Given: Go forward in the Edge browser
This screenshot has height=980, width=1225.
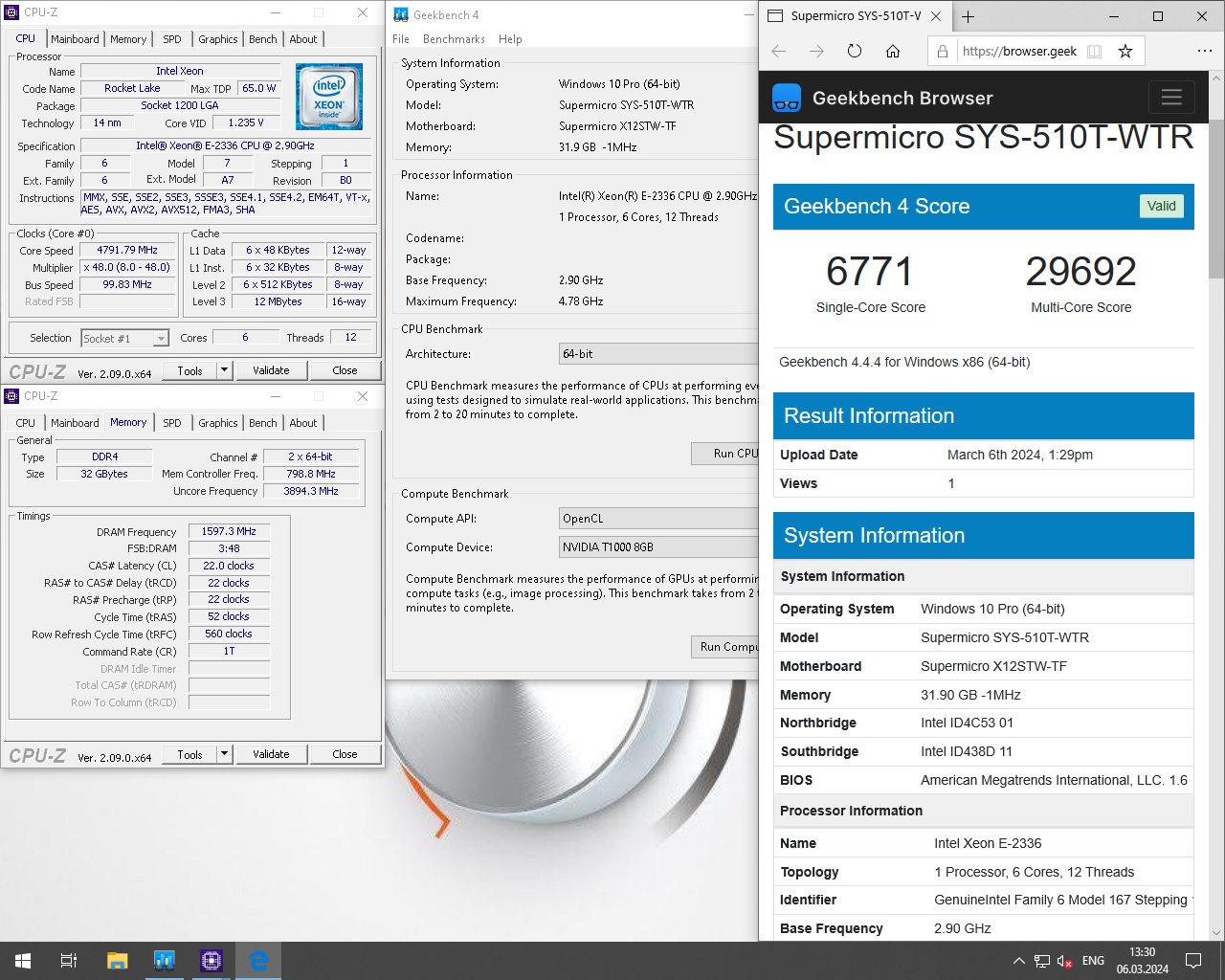Looking at the screenshot, I should [x=816, y=52].
